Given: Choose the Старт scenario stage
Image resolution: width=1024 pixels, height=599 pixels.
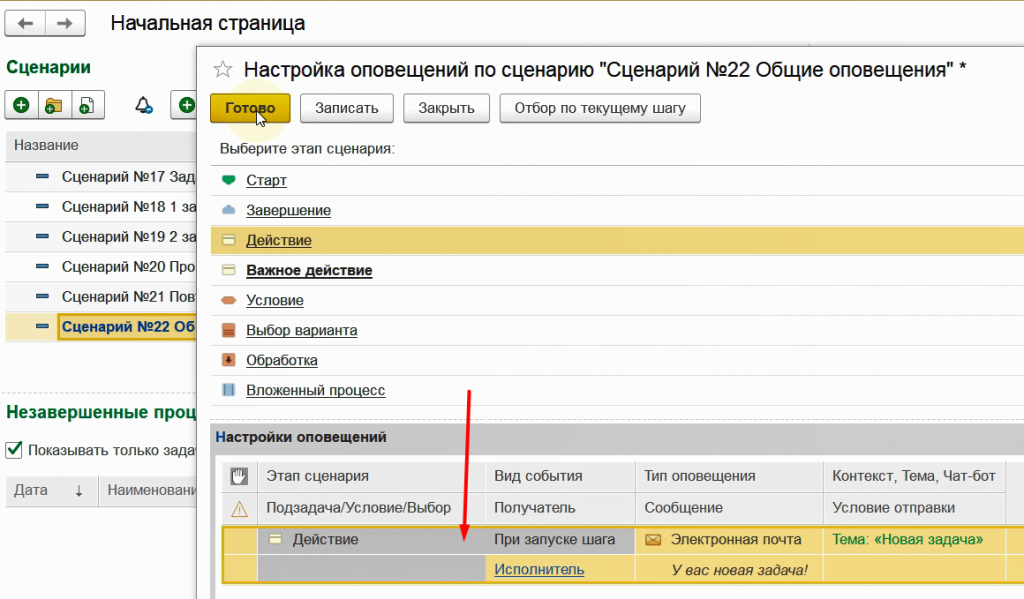Looking at the screenshot, I should tap(266, 180).
